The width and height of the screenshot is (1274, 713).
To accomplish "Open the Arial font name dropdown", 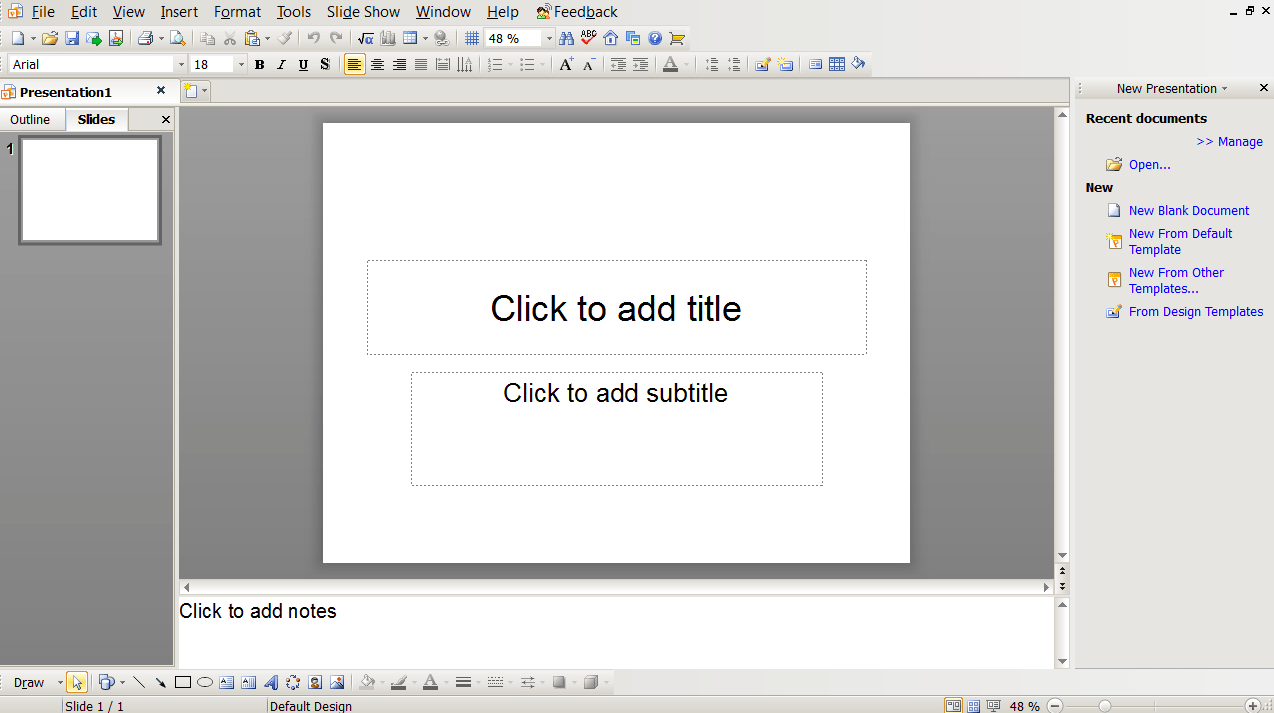I will [x=181, y=64].
